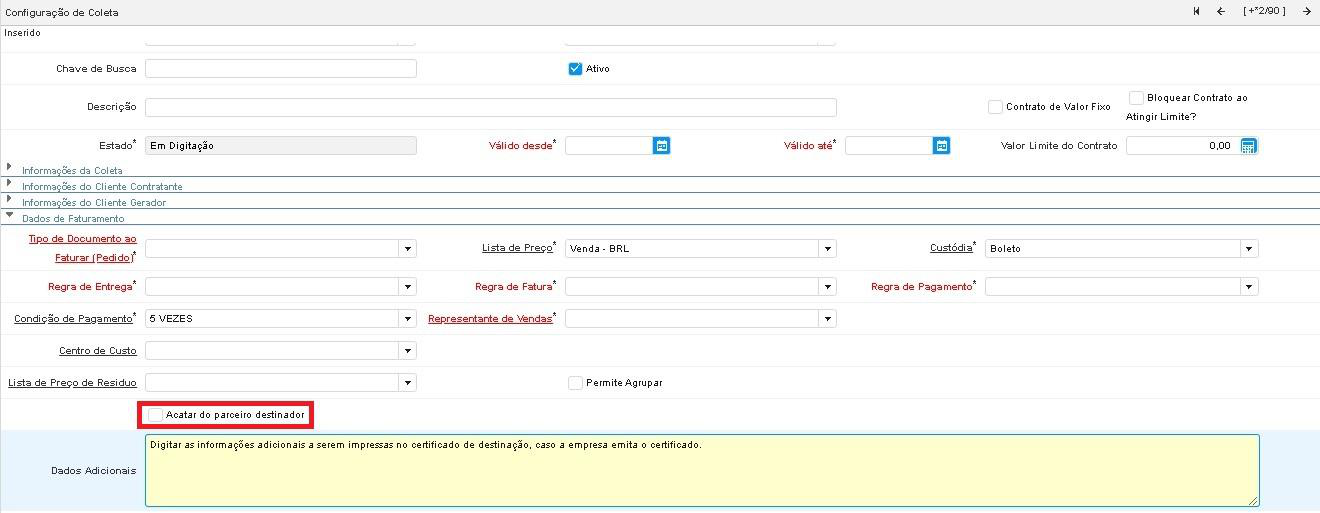The width and height of the screenshot is (1320, 513).
Task: Open the Válido desde calendar picker
Action: point(661,146)
